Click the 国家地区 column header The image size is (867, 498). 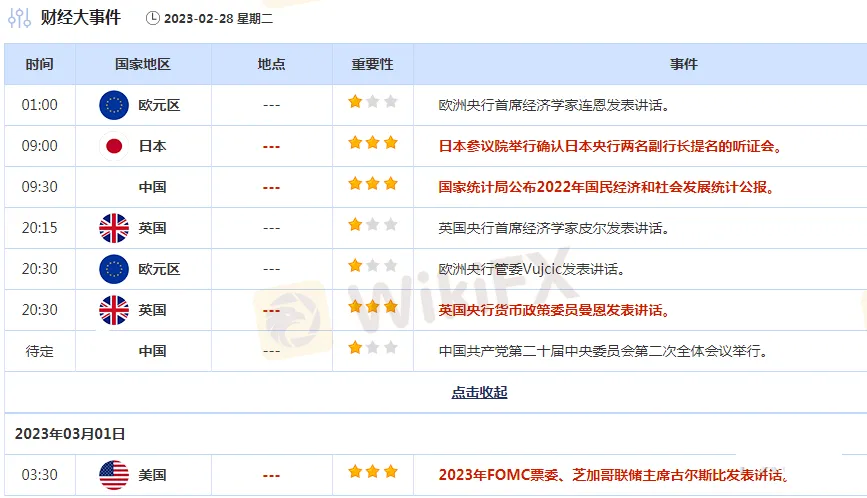pos(143,64)
